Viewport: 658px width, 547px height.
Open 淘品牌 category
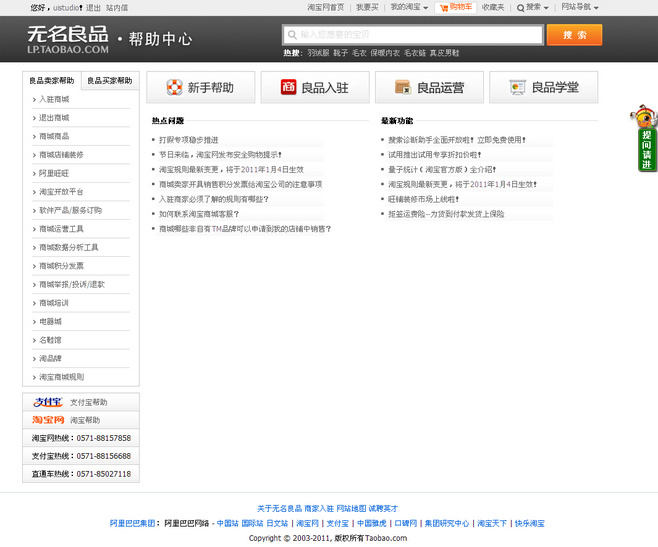coord(50,359)
